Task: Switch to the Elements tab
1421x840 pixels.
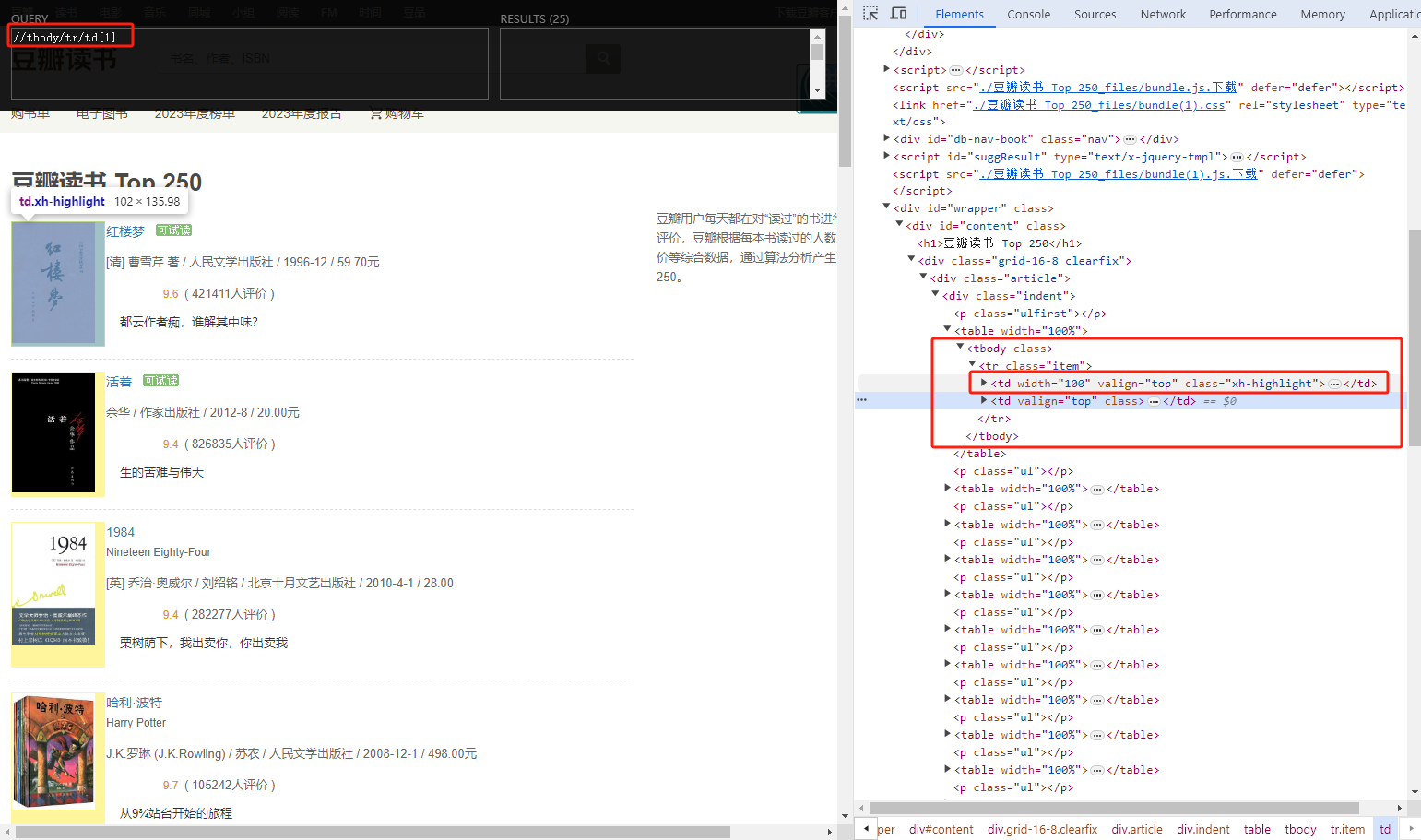Action: click(959, 14)
